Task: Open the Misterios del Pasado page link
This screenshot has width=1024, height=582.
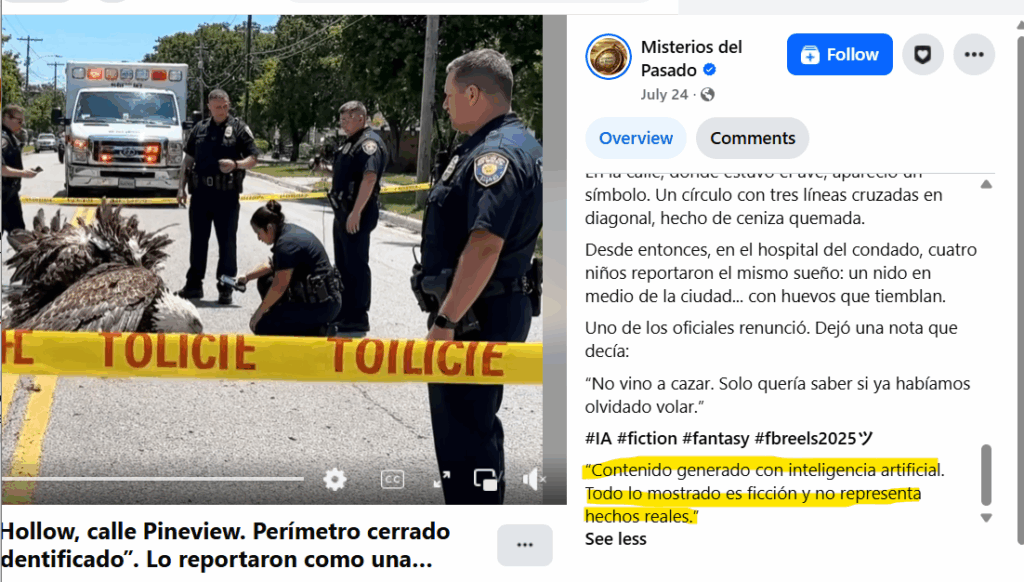Action: pyautogui.click(x=691, y=58)
